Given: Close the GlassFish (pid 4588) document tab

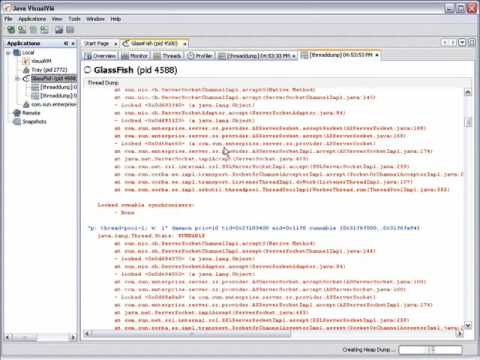Looking at the screenshot, I should 185,44.
